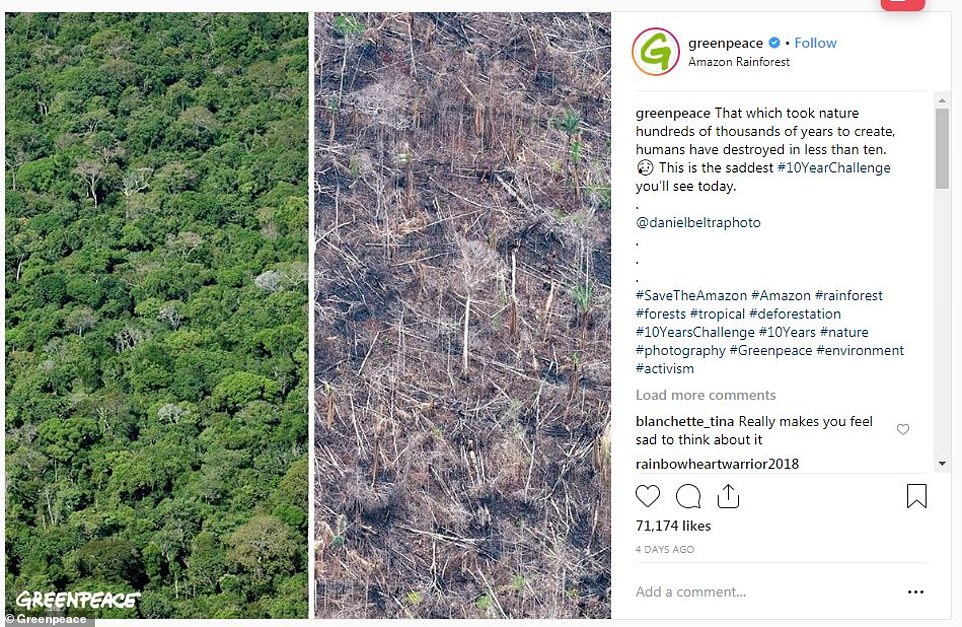
Task: Save post with bookmark icon
Action: click(x=916, y=496)
